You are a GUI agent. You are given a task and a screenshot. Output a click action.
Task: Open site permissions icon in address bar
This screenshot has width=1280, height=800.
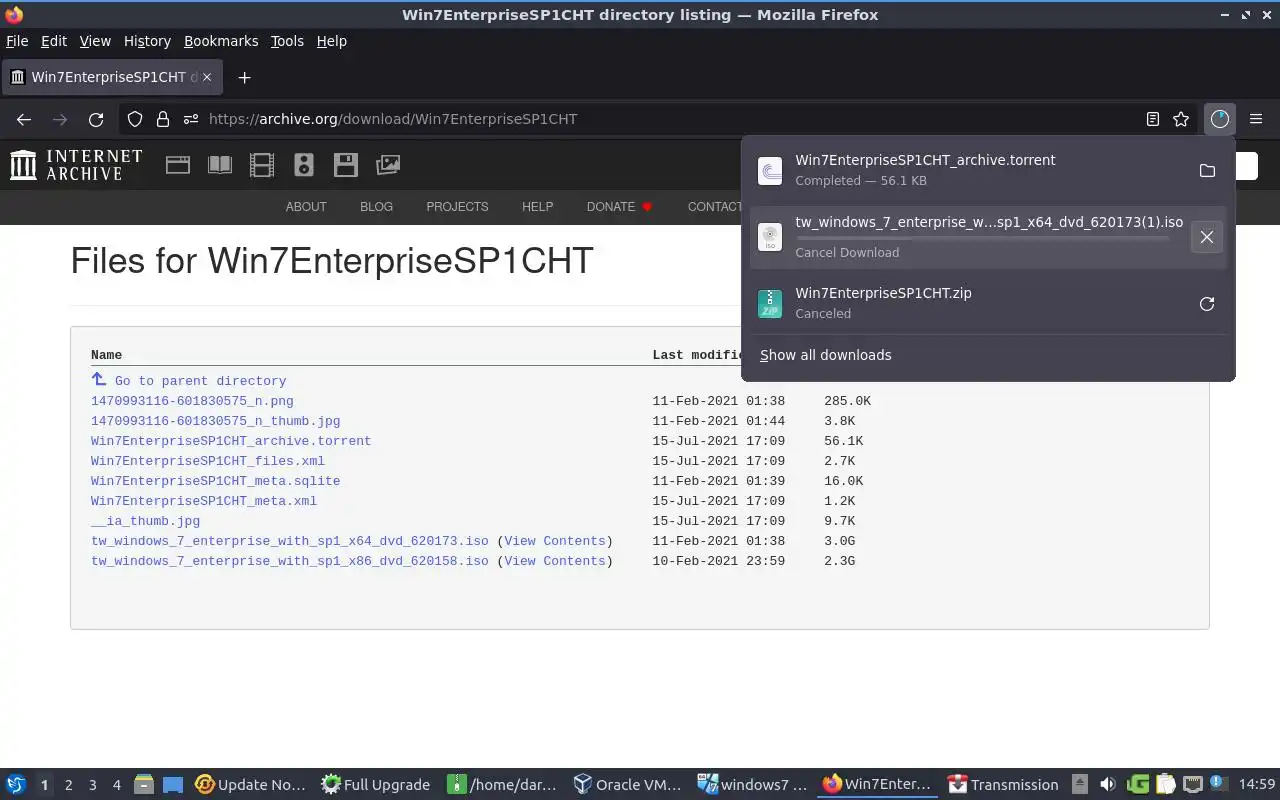[191, 119]
